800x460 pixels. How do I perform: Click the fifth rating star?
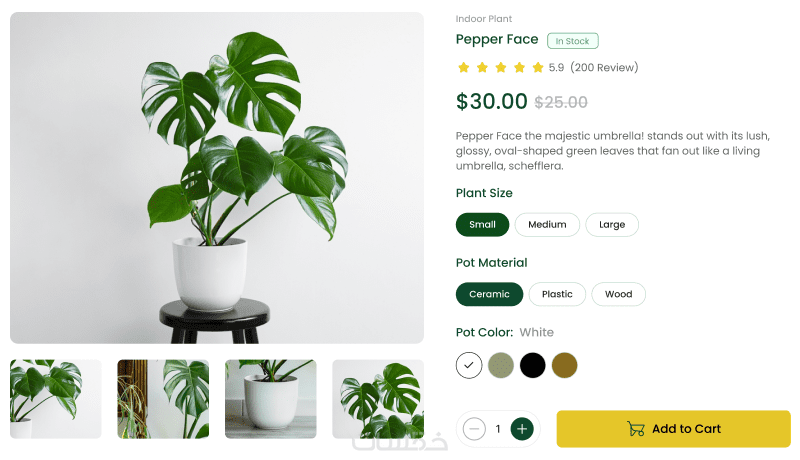[x=538, y=67]
